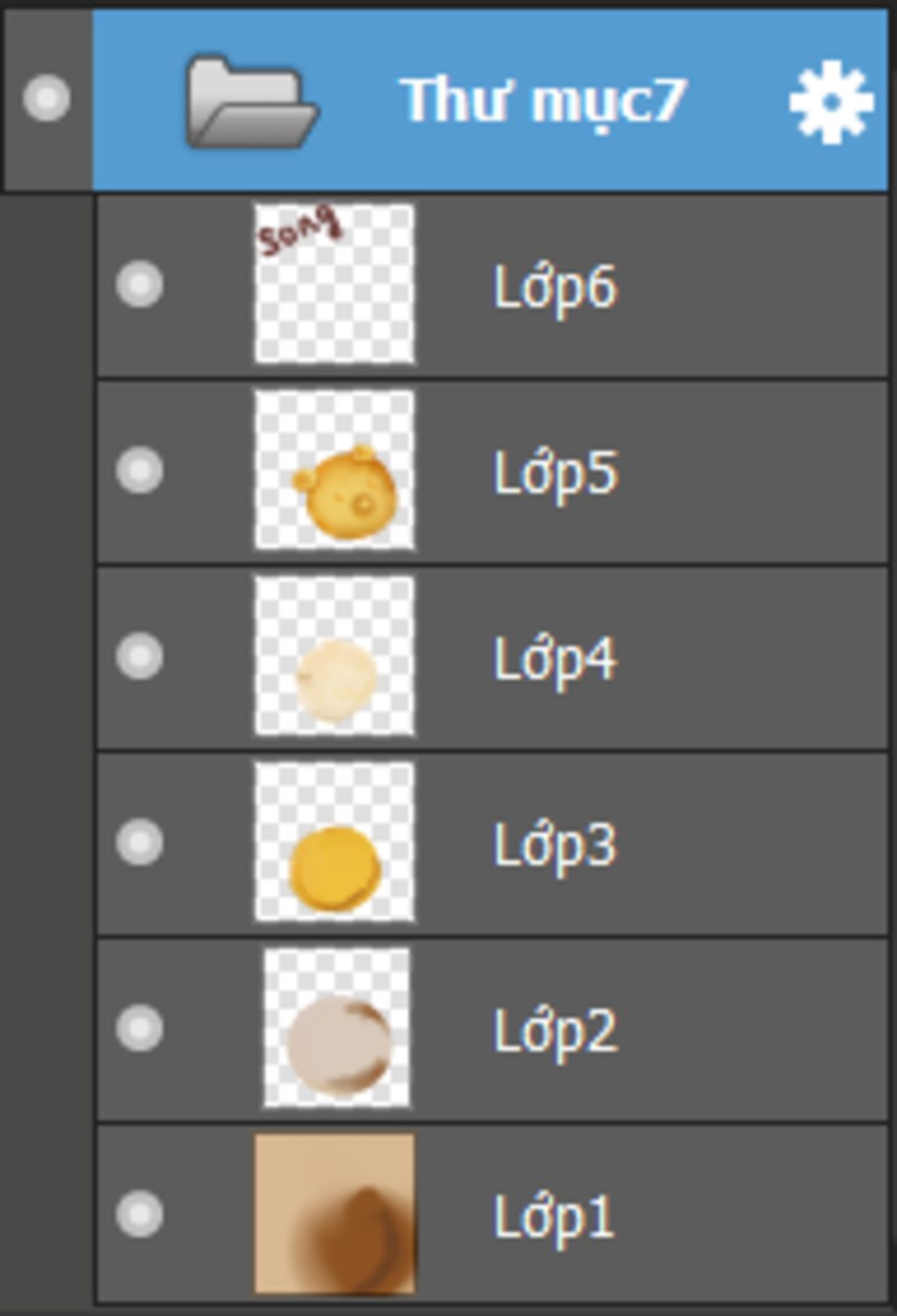Hide the Lớp6 layer
The height and width of the screenshot is (1316, 897).
click(139, 284)
